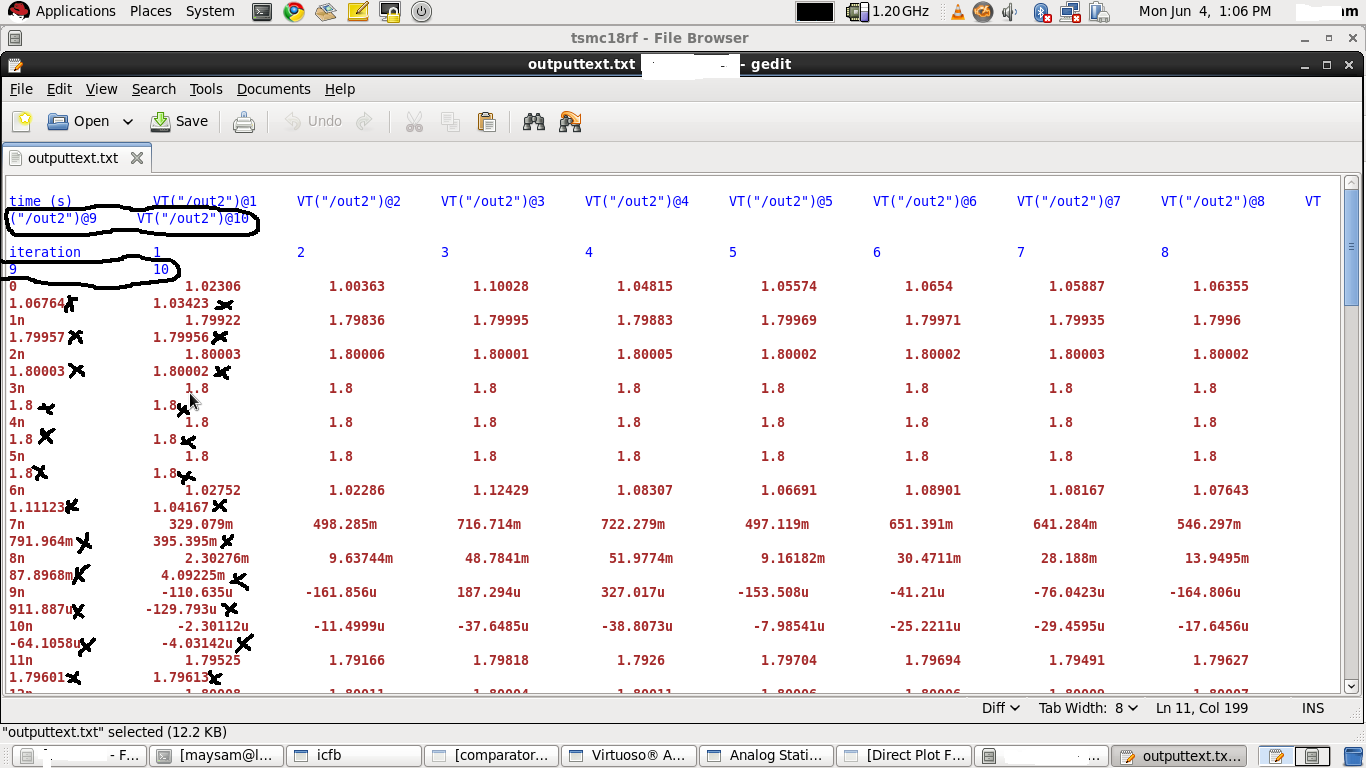The width and height of the screenshot is (1366, 768).
Task: Switch to icfb window in taskbar
Action: (x=353, y=755)
